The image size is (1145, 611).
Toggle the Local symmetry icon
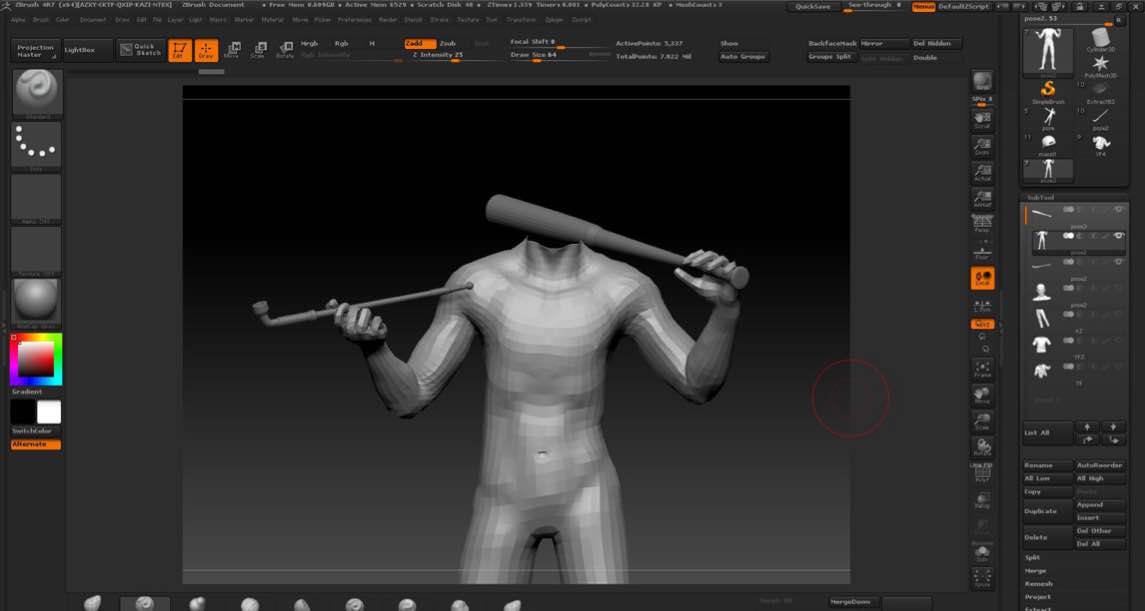[982, 277]
